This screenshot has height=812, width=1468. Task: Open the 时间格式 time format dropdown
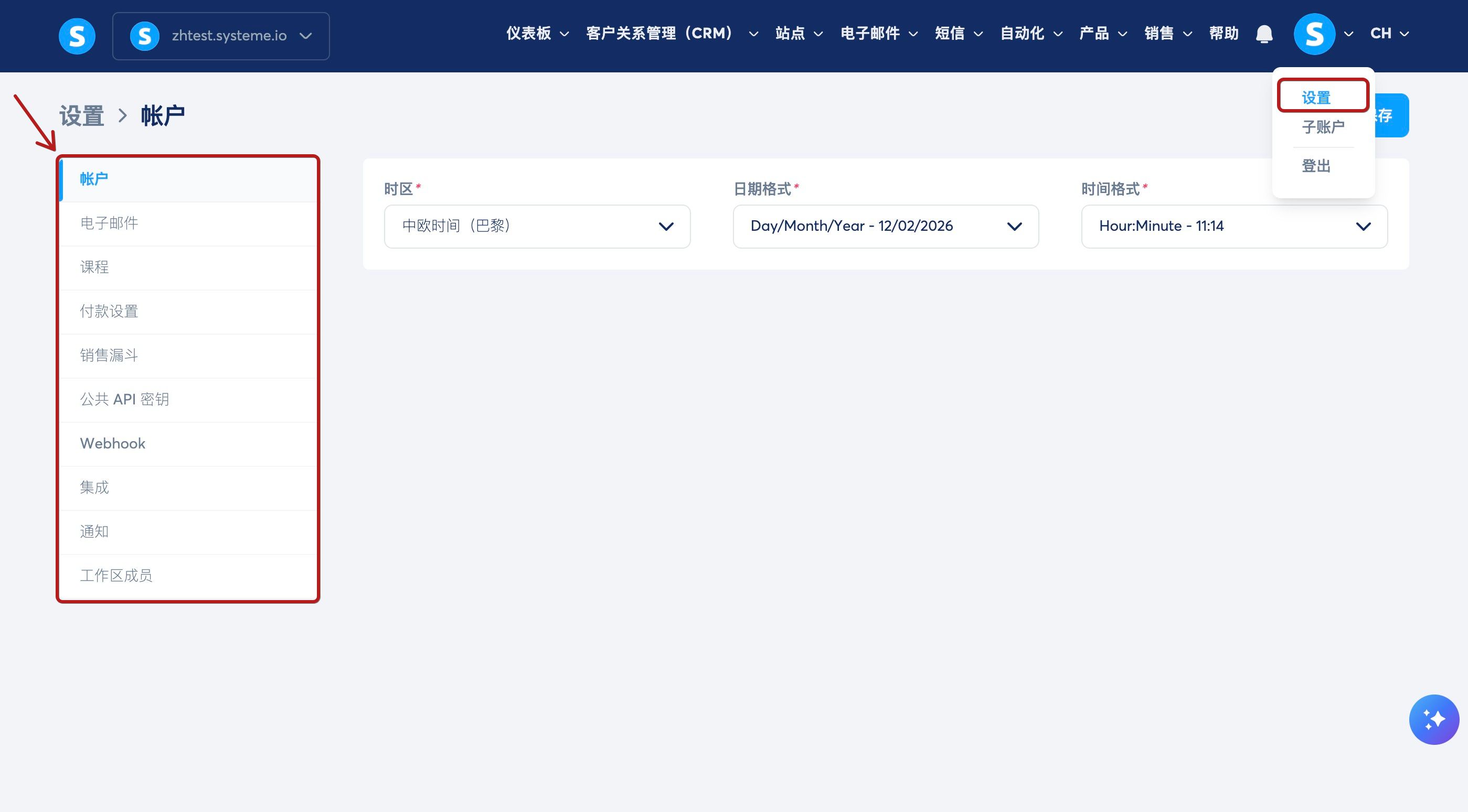pyautogui.click(x=1234, y=226)
